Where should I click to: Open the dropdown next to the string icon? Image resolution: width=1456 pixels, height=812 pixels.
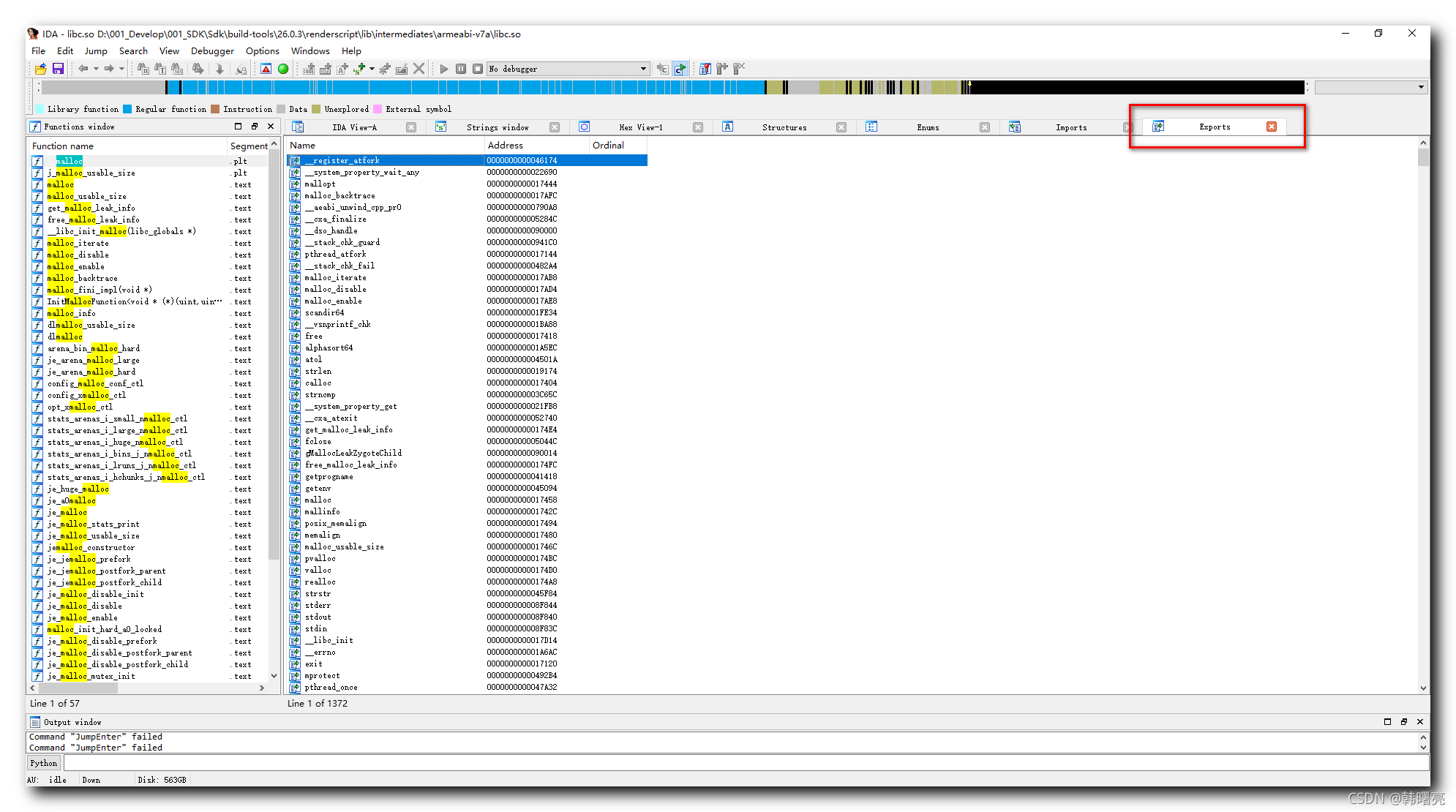pyautogui.click(x=372, y=69)
